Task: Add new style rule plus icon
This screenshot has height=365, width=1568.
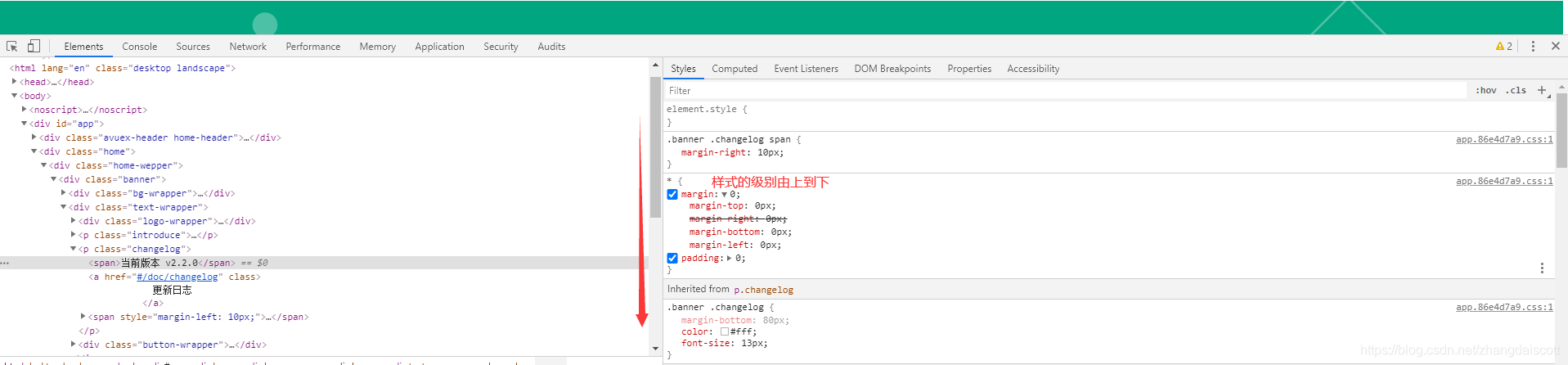Action: click(1542, 90)
